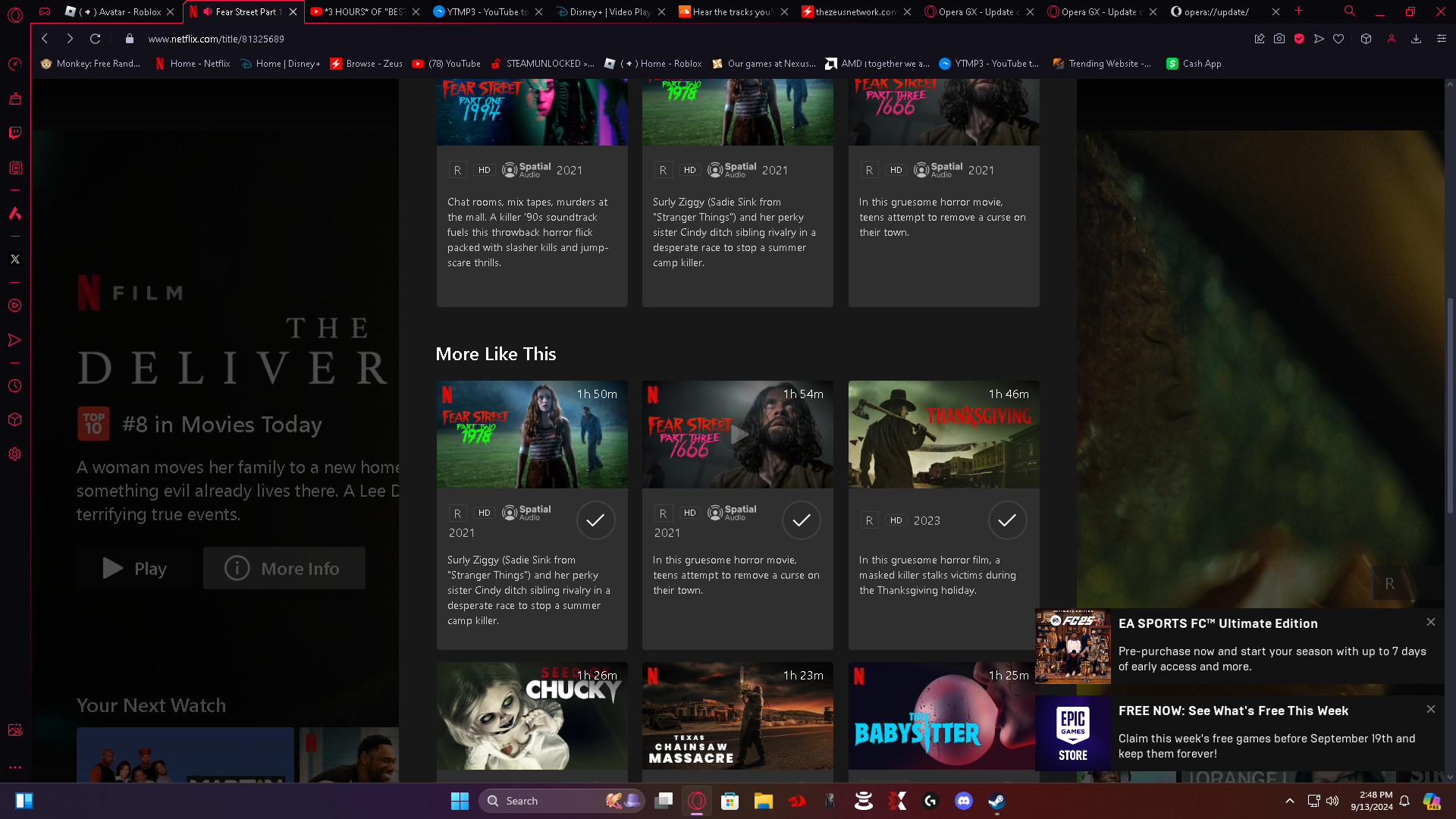1456x819 pixels.
Task: Open the Browse - Zeus bookmark
Action: [366, 64]
